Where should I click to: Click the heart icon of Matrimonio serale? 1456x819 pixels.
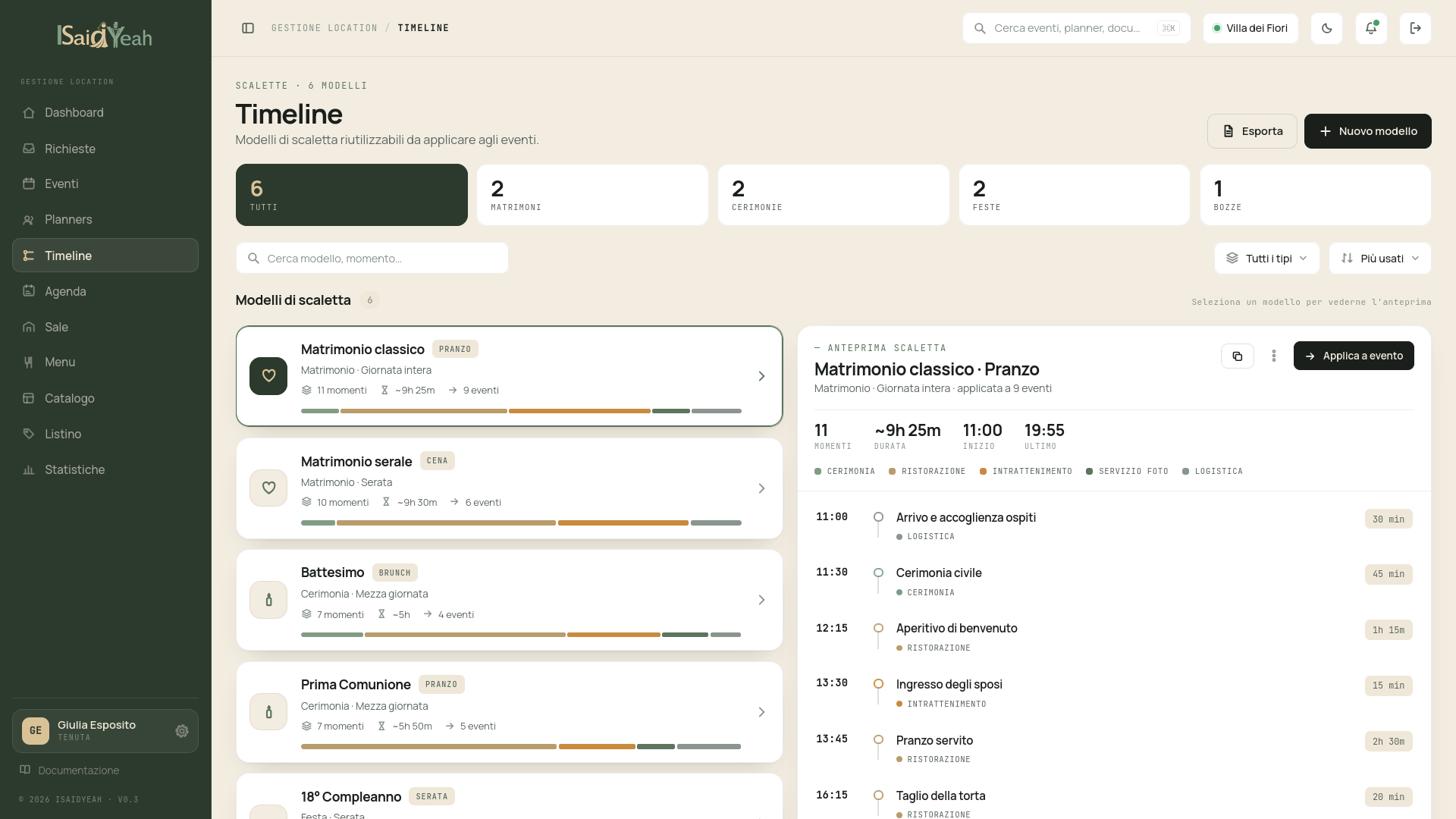[x=268, y=488]
